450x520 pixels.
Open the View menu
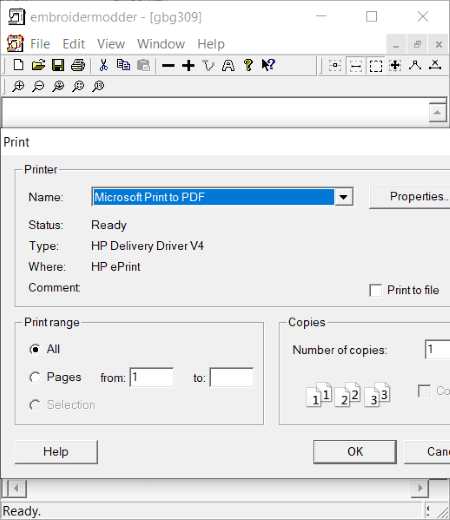(x=111, y=44)
